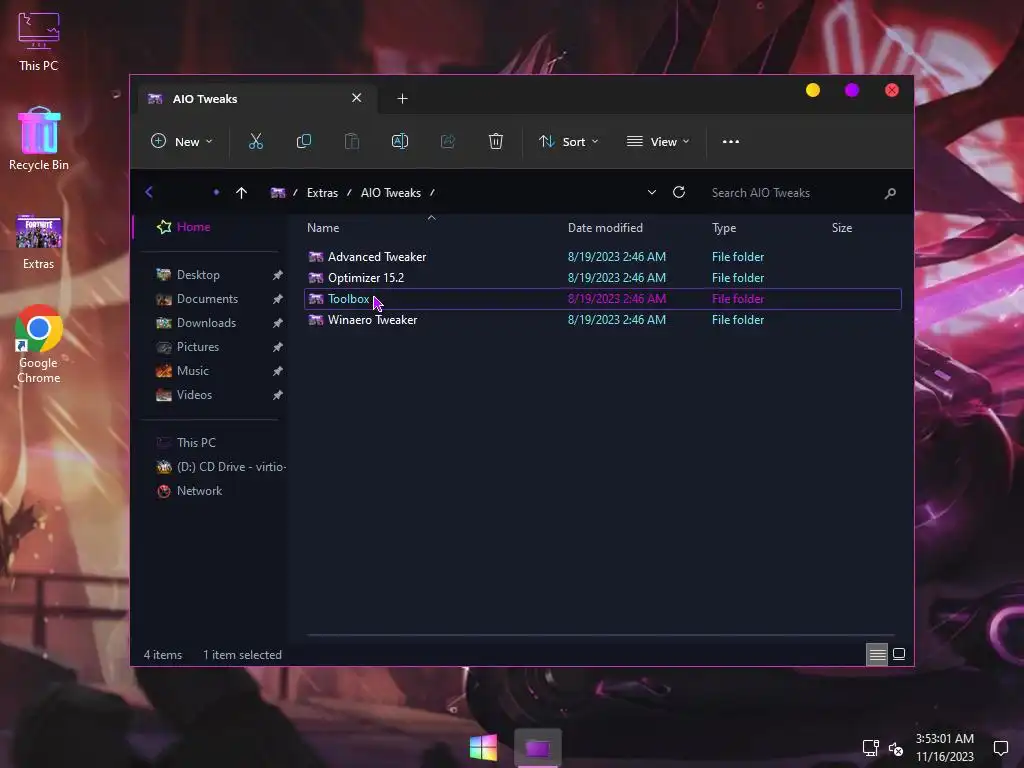Go back with the left arrow

pyautogui.click(x=149, y=192)
